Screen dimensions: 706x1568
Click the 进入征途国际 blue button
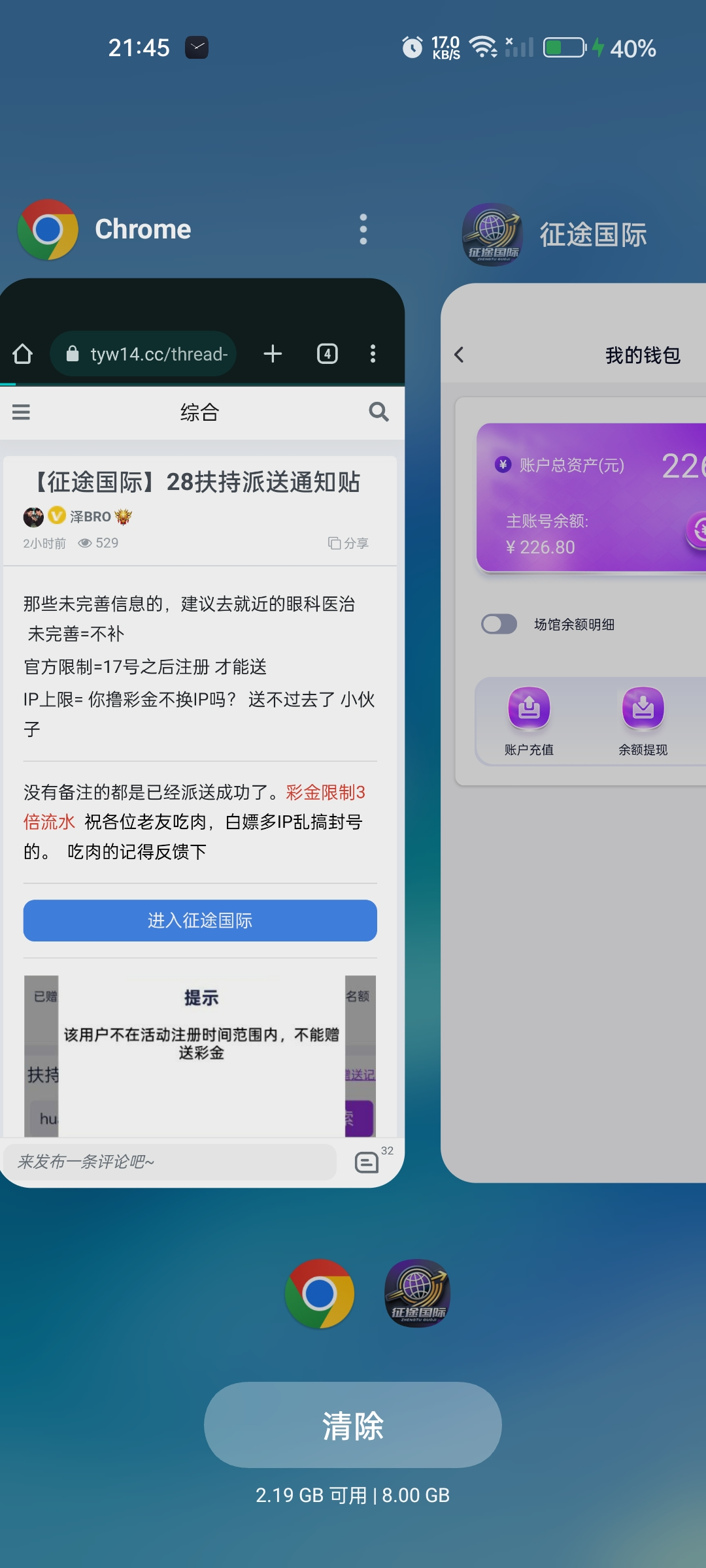point(200,921)
